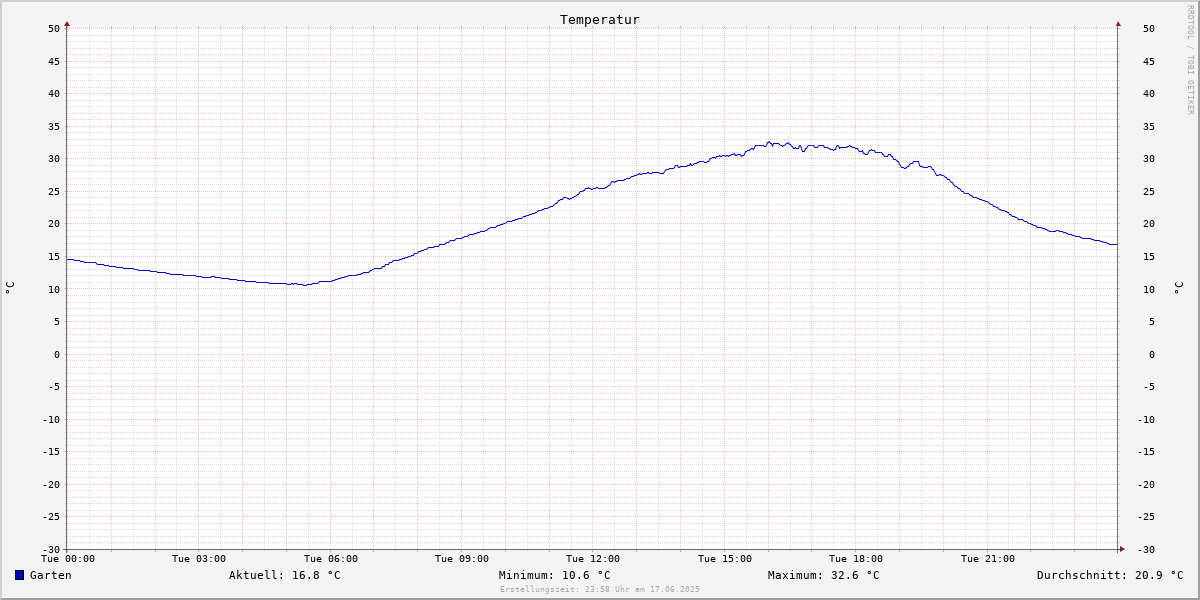Click the "10" label on left temperature axis
The width and height of the screenshot is (1200, 600).
coord(54,290)
